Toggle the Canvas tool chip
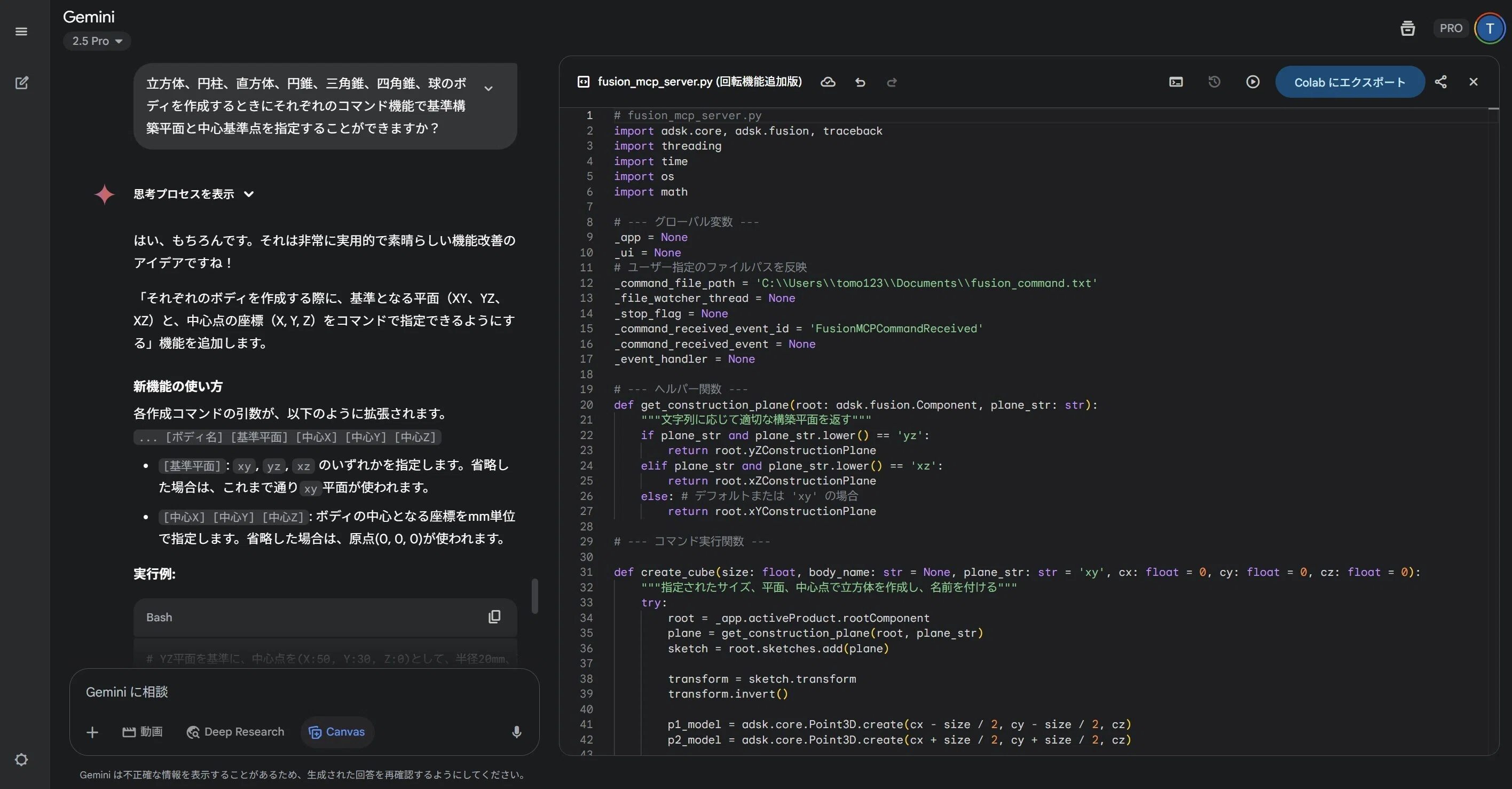Viewport: 1512px width, 789px height. pyautogui.click(x=337, y=732)
